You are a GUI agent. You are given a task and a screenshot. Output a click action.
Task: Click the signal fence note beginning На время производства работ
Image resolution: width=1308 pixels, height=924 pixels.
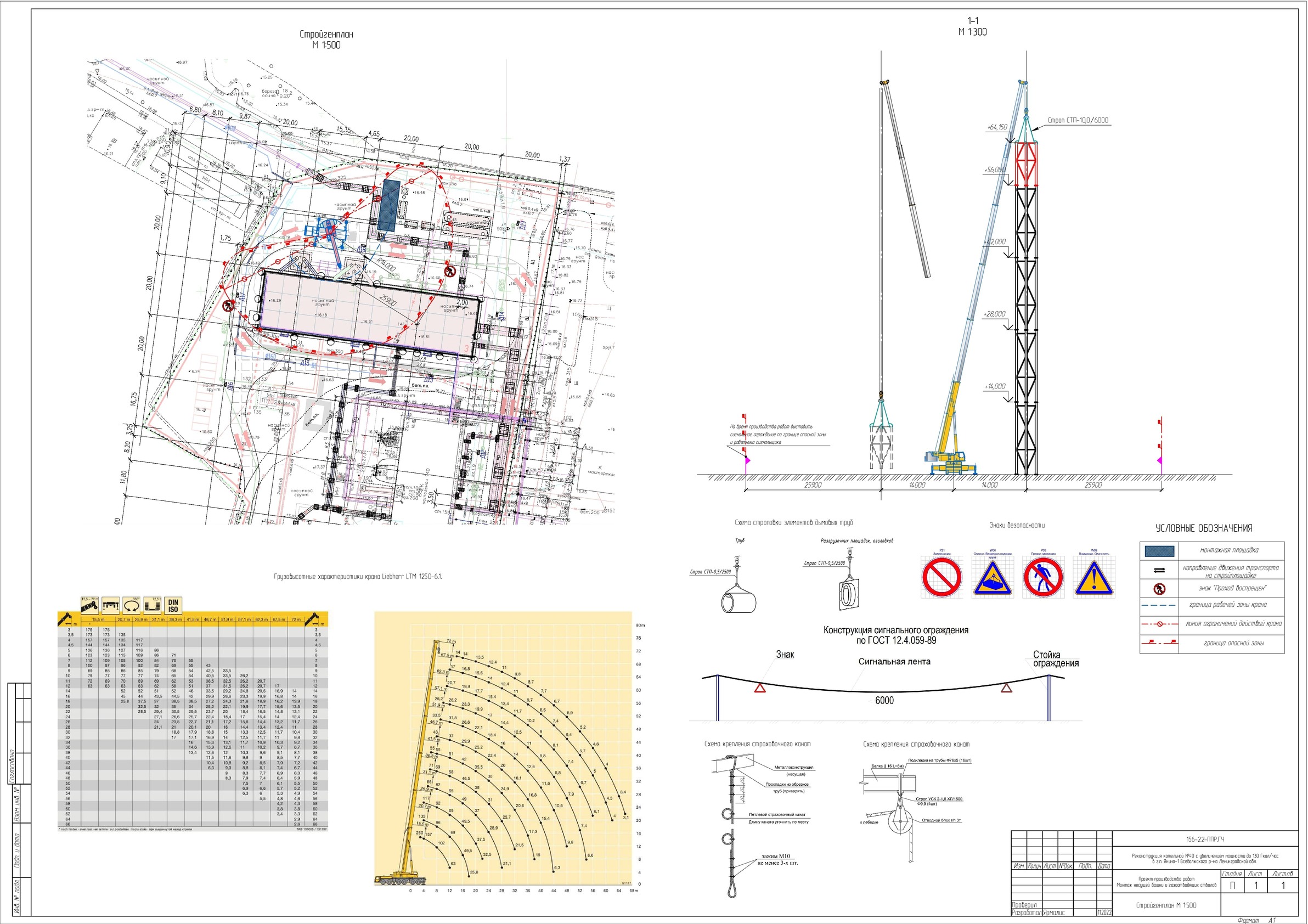pyautogui.click(x=777, y=434)
